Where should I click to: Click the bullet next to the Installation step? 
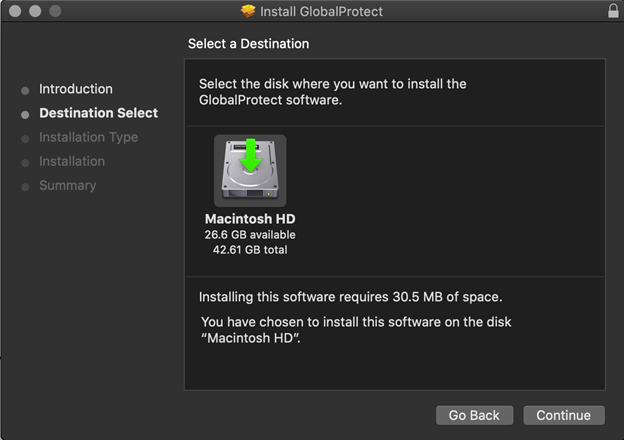(25, 162)
